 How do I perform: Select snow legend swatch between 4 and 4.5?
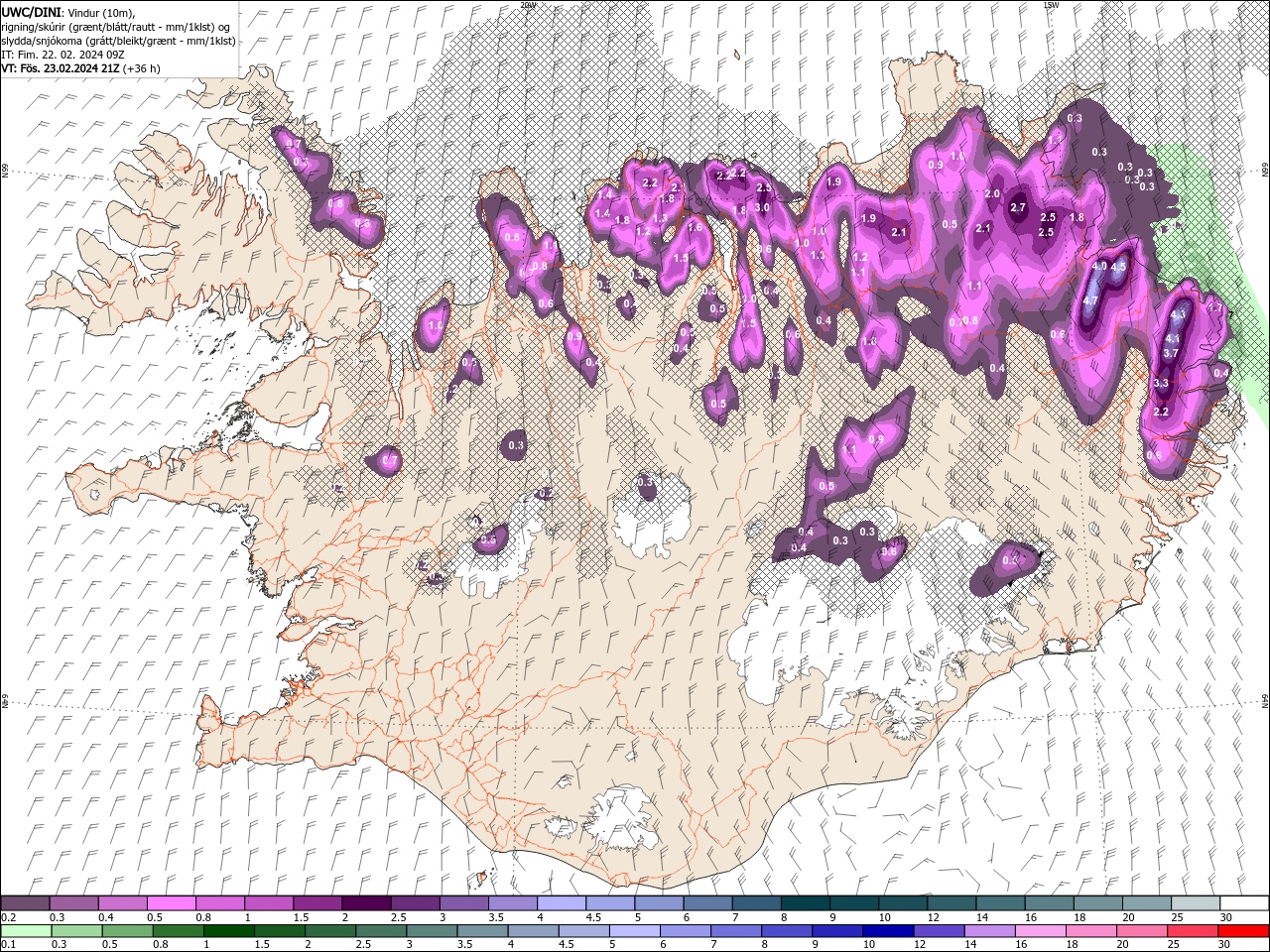pyautogui.click(x=562, y=903)
